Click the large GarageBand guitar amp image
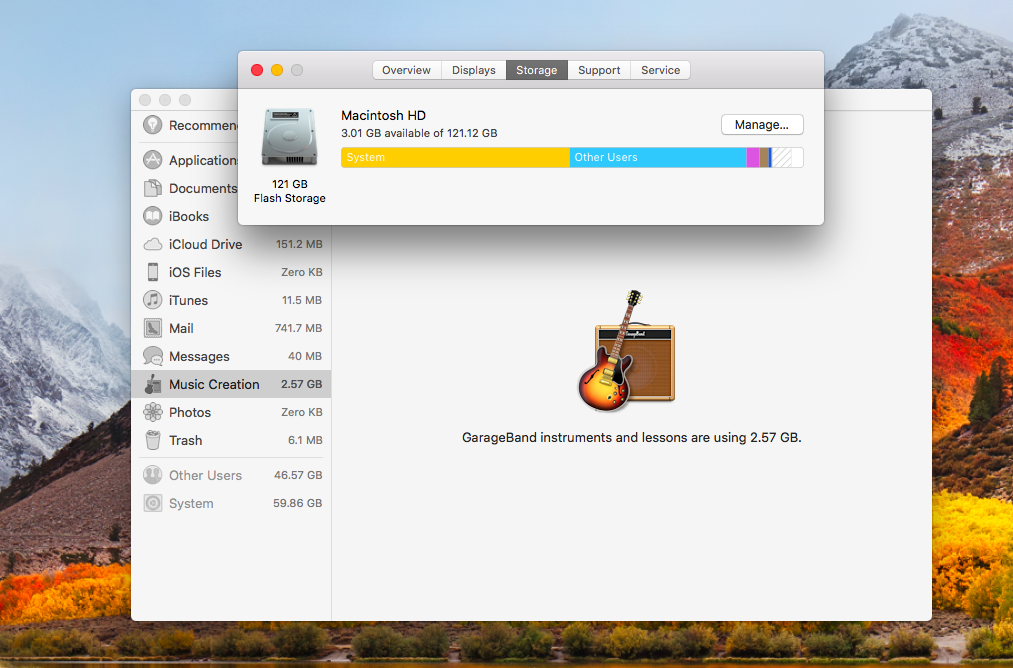Image resolution: width=1013 pixels, height=668 pixels. point(626,351)
